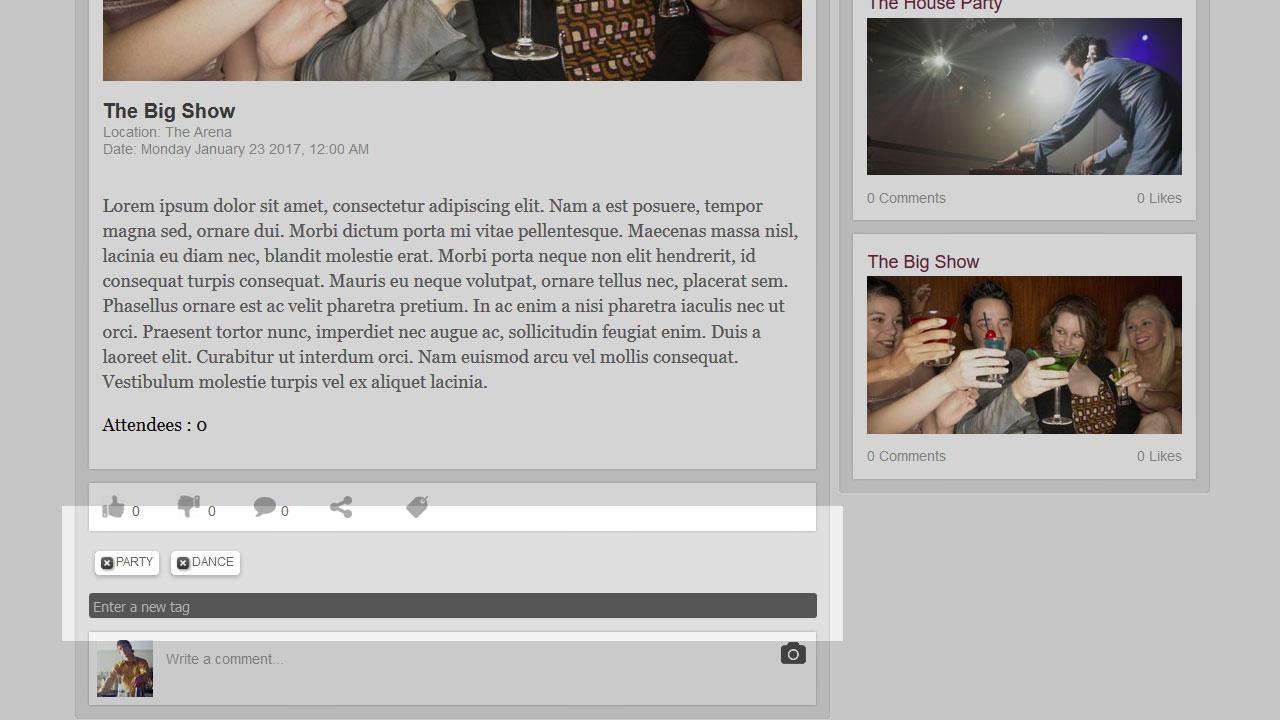Click 'Location: The Arena' text
Screen dimensions: 1280x720
[167, 132]
